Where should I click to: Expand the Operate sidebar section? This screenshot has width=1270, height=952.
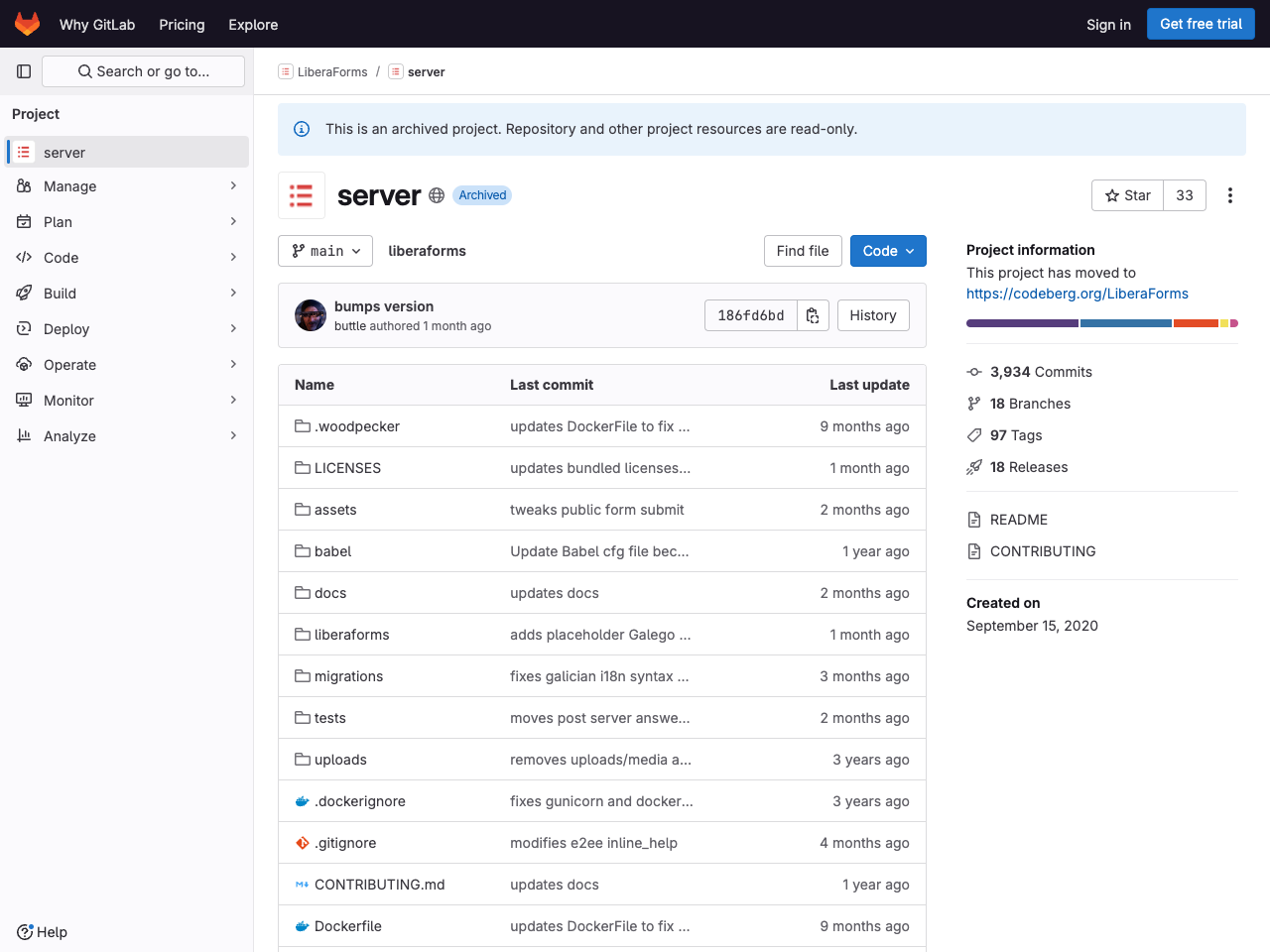coord(233,365)
